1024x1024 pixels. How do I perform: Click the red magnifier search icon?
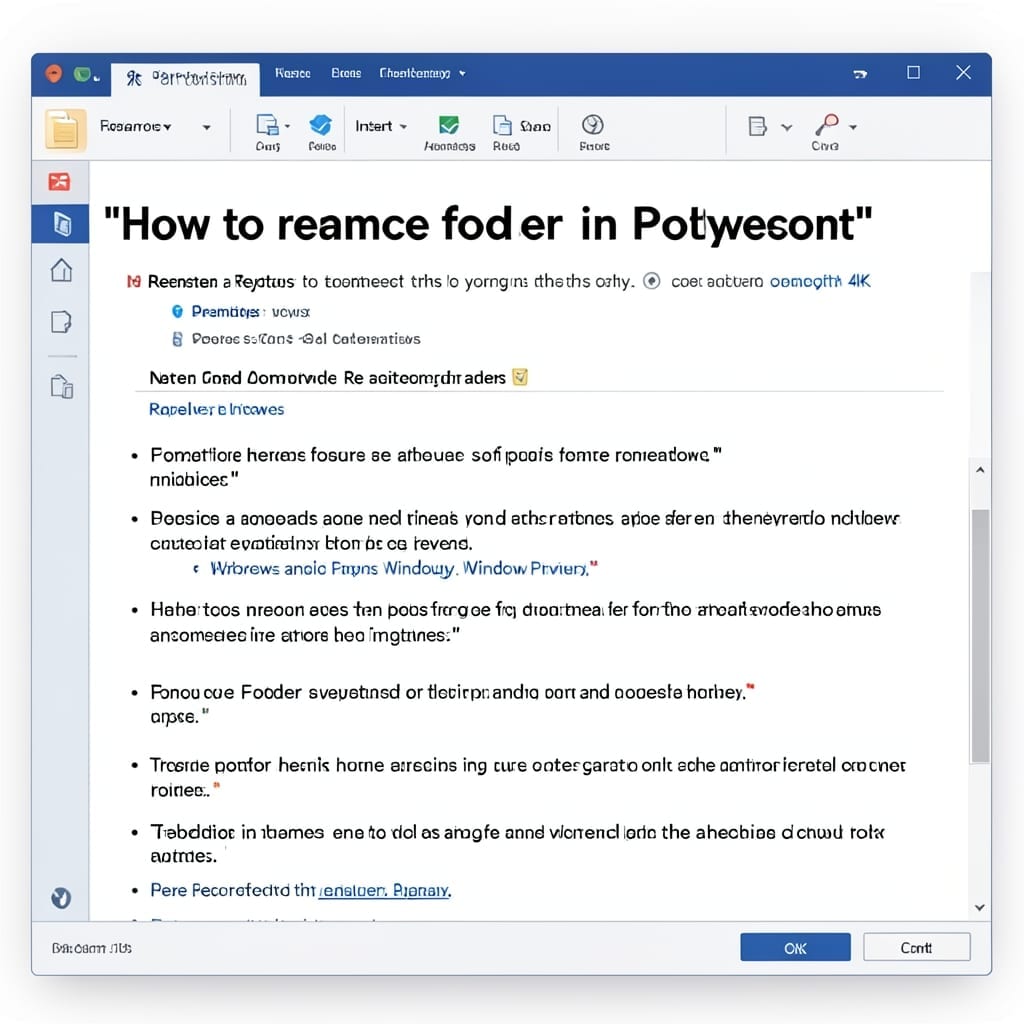point(827,124)
